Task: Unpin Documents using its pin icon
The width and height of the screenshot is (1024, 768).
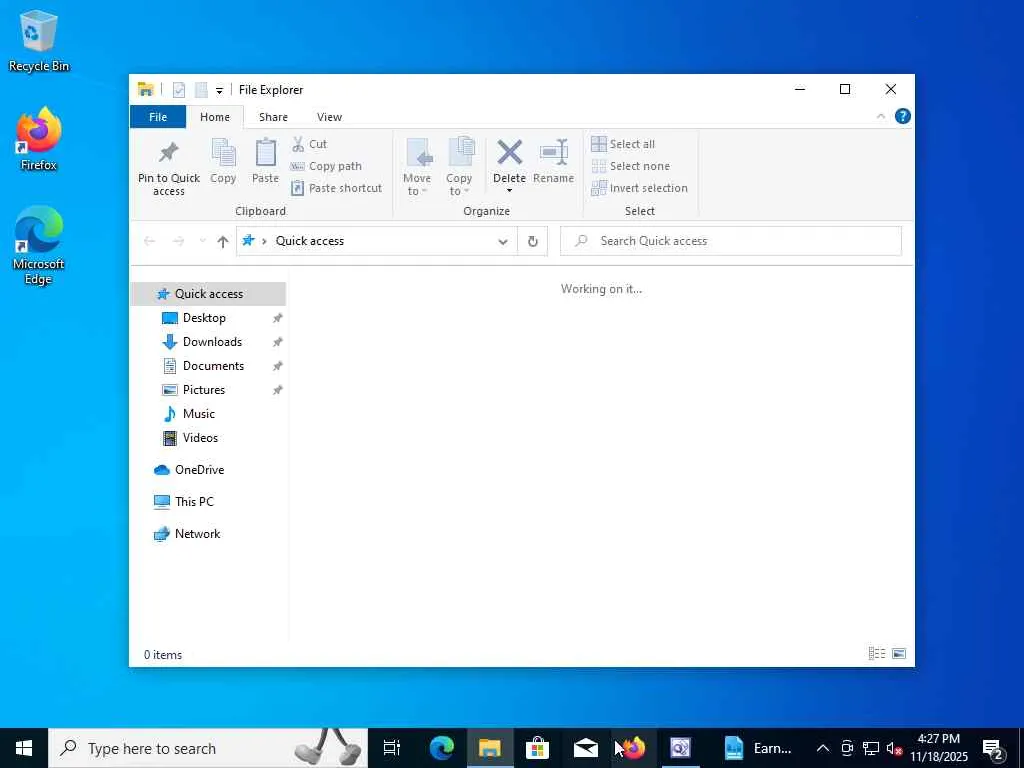Action: [x=278, y=366]
